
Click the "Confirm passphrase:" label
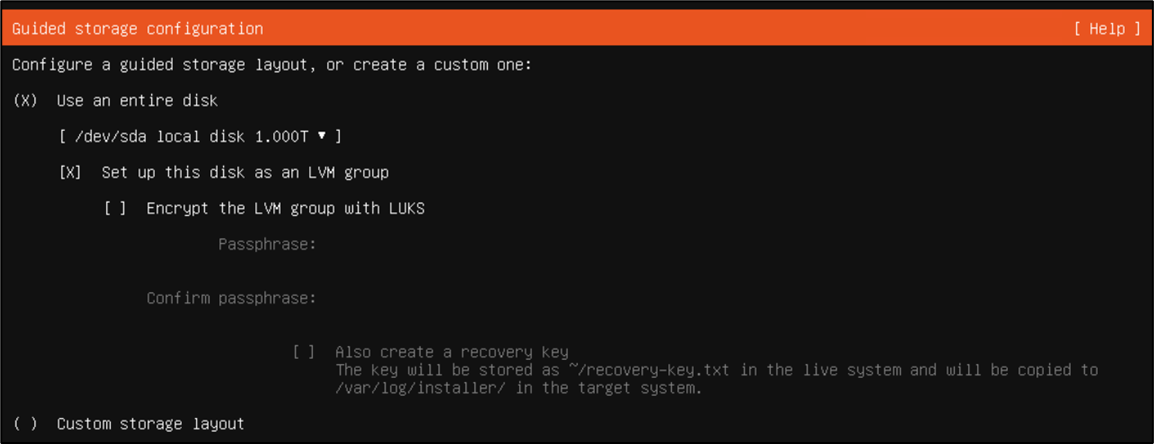click(231, 298)
